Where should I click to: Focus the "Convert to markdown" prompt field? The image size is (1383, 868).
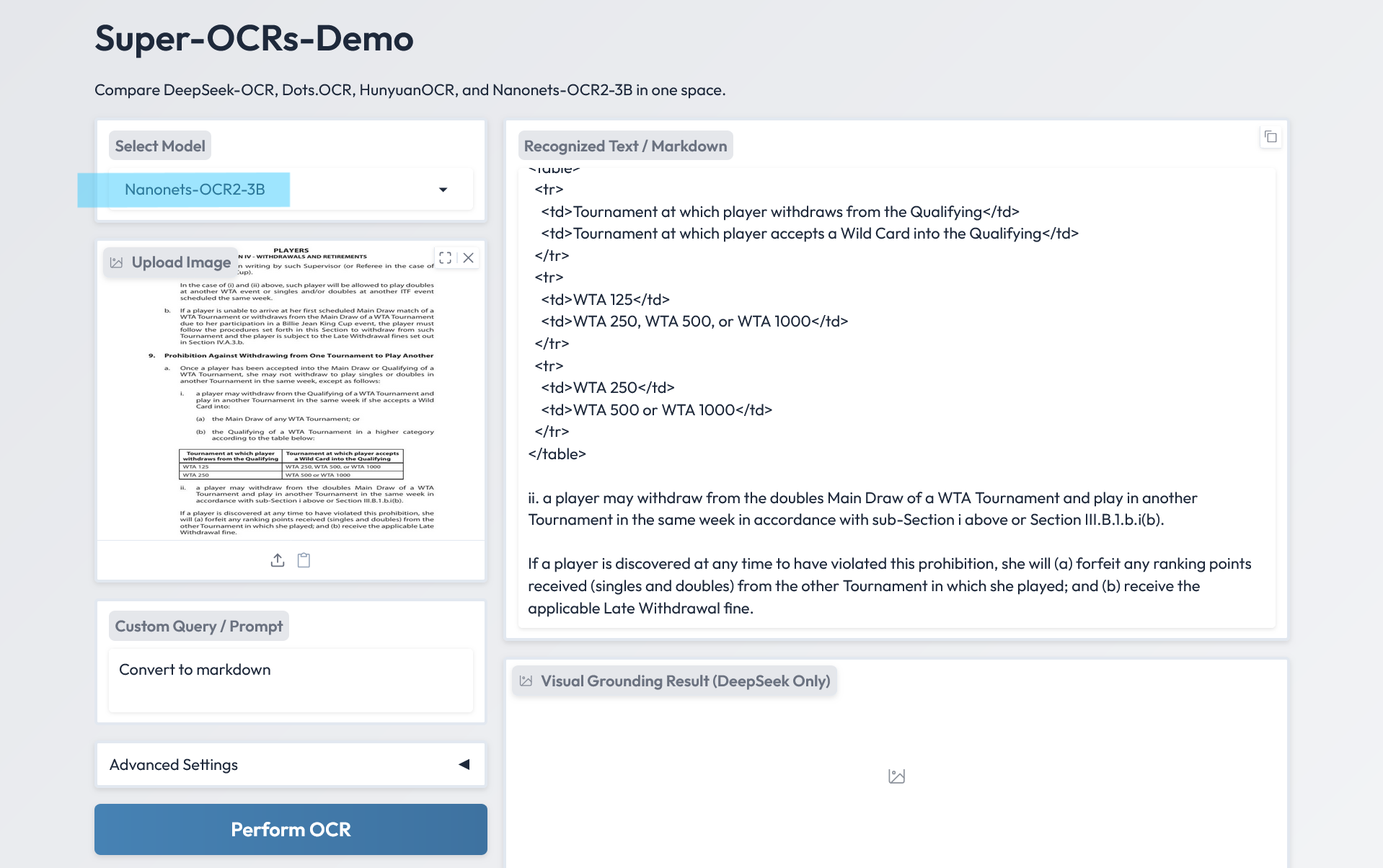(291, 680)
